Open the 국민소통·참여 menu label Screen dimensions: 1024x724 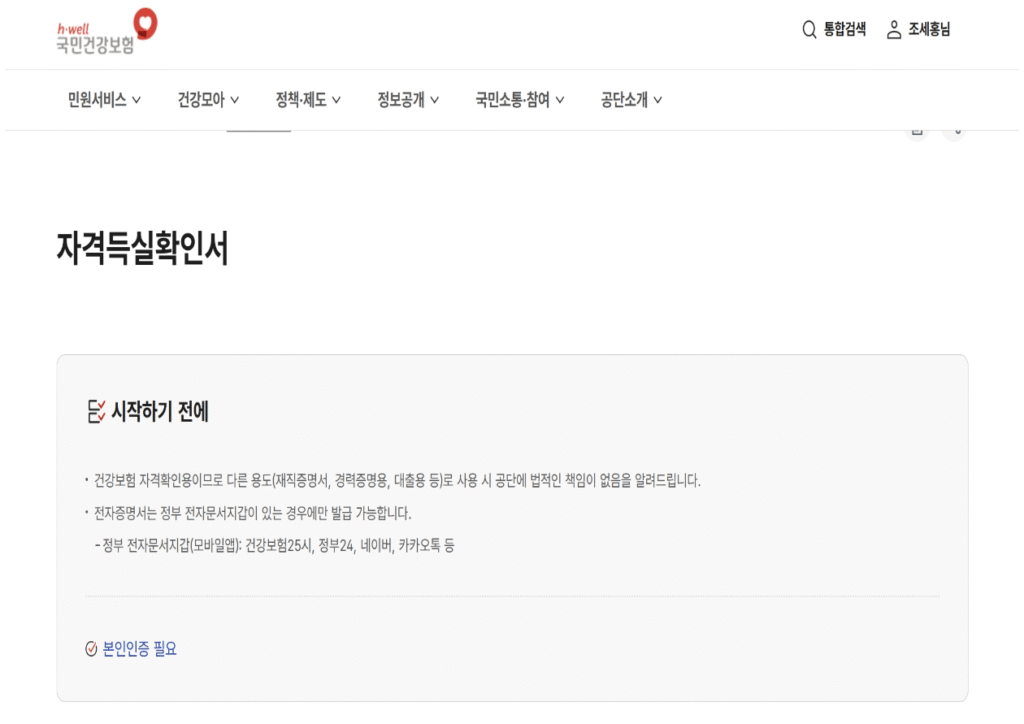(512, 100)
